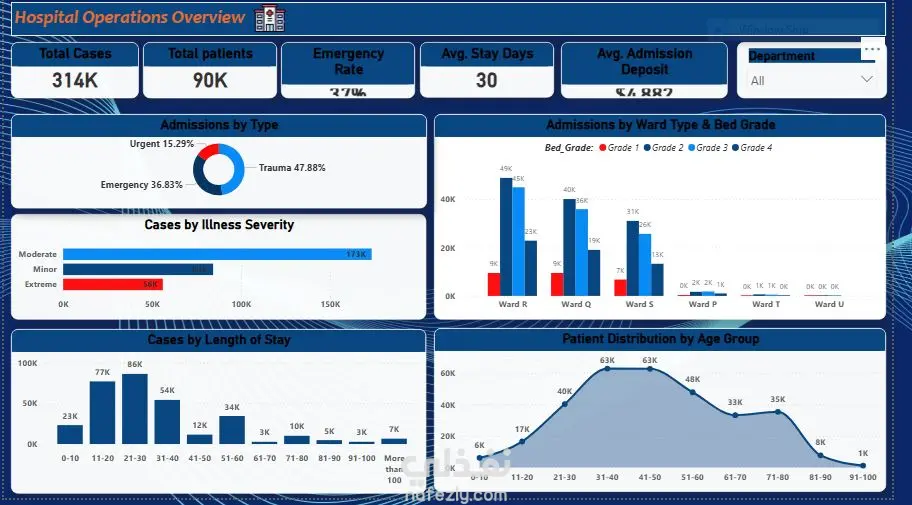Viewport: 912px width, 505px height.
Task: Click Ward R Grade 1 red bar
Action: click(494, 284)
